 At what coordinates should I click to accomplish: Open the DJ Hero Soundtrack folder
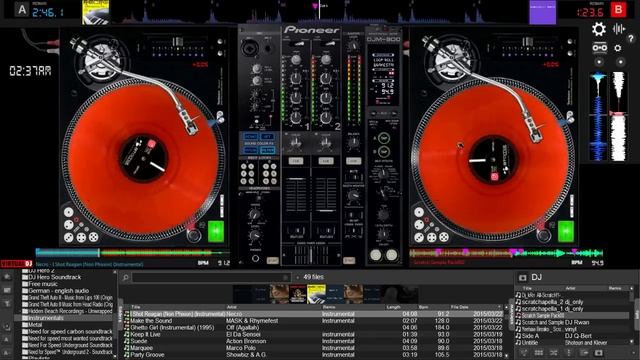click(54, 277)
